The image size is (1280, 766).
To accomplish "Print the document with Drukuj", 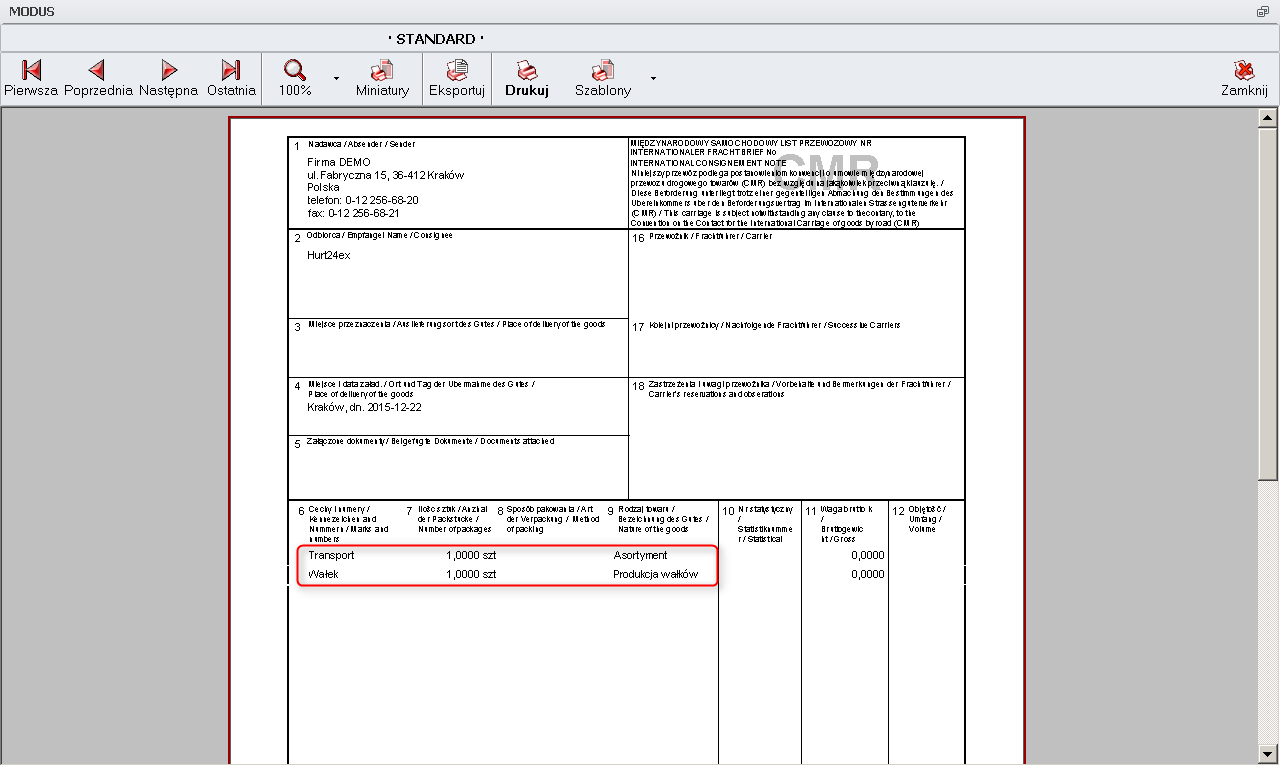I will click(527, 78).
